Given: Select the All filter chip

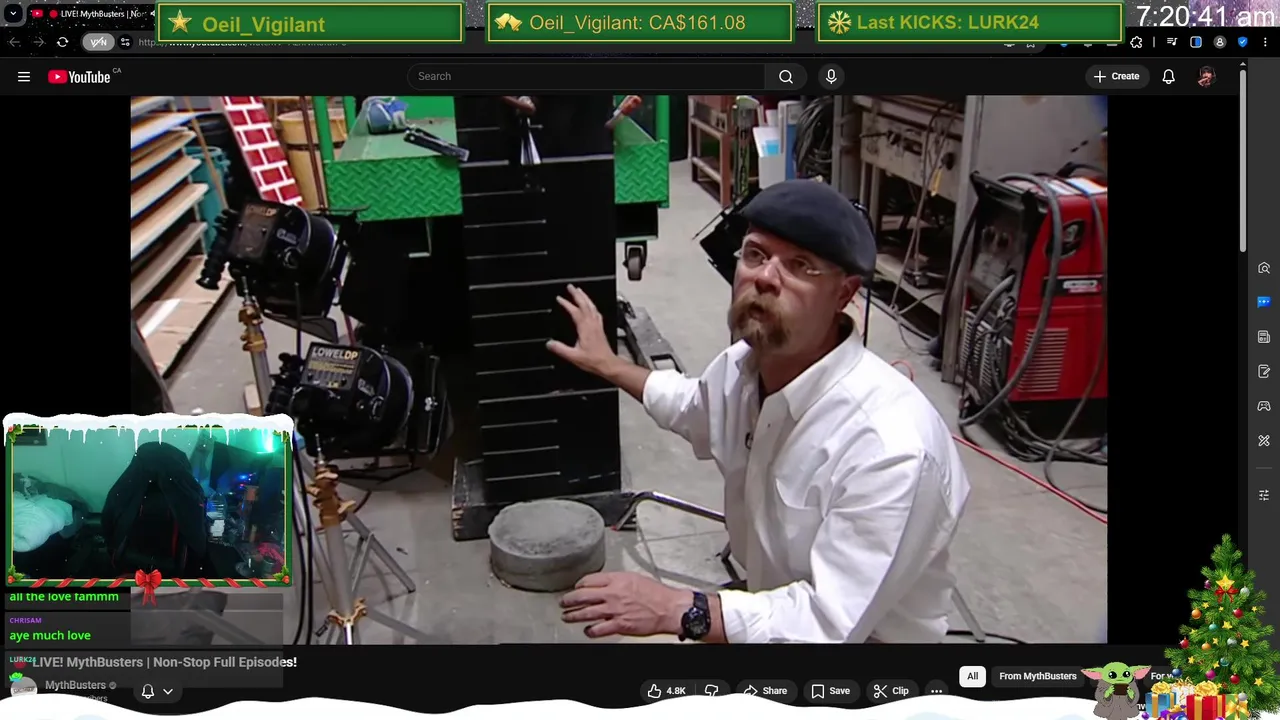Looking at the screenshot, I should pos(972,676).
